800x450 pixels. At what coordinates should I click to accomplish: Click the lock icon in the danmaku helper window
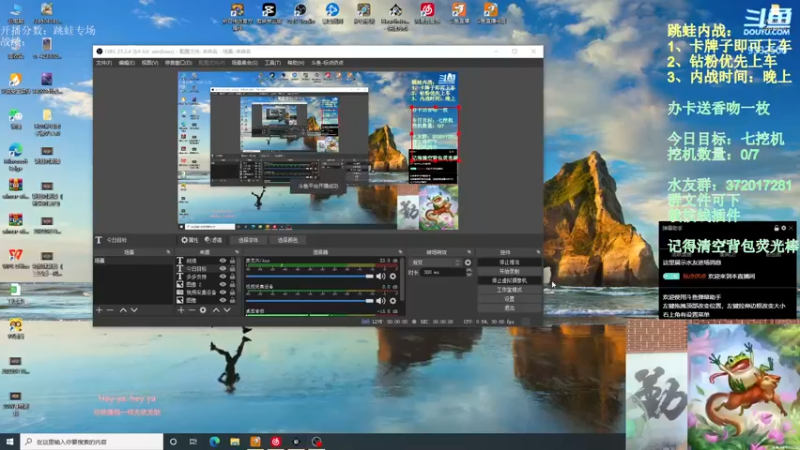[x=776, y=228]
